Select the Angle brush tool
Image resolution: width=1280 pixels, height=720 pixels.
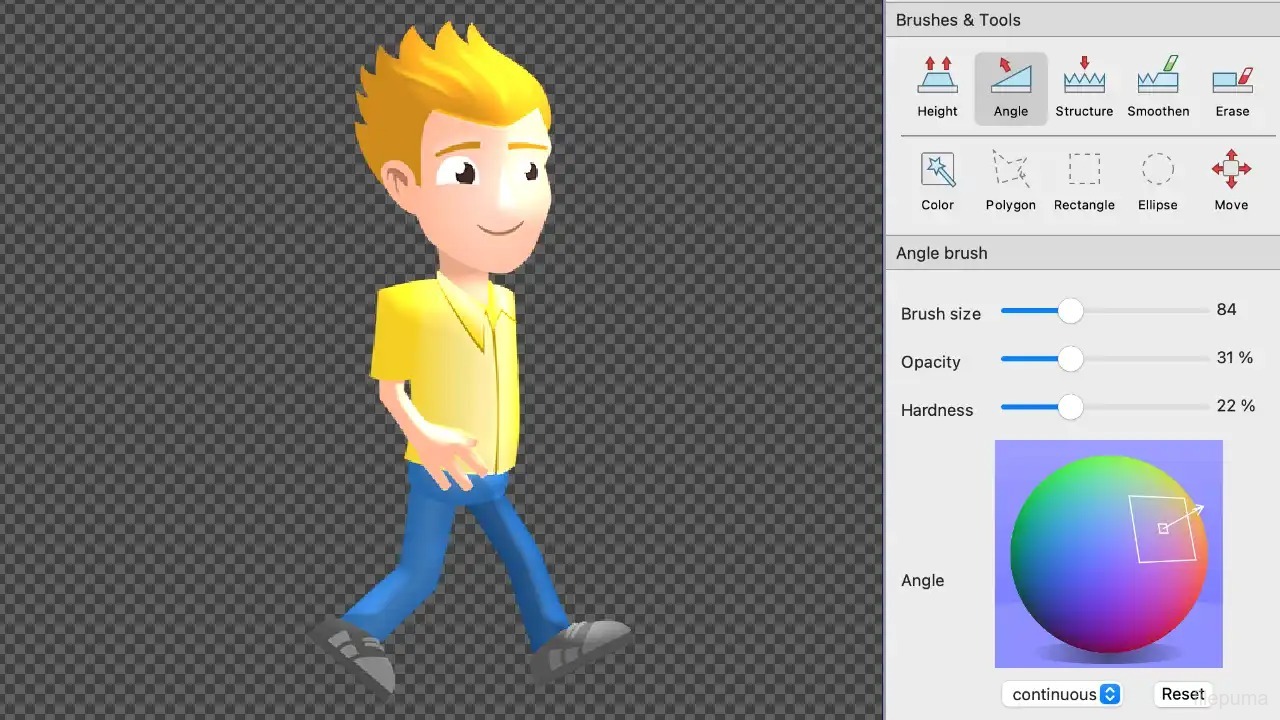1011,88
